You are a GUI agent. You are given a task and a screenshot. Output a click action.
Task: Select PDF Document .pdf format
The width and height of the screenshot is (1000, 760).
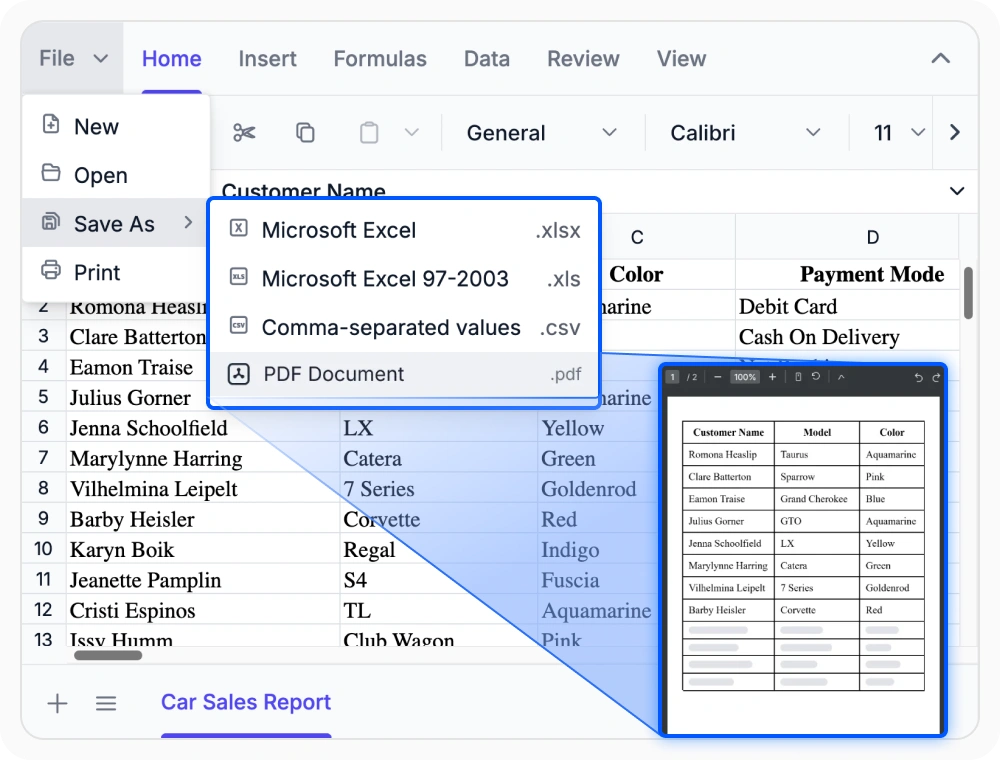(404, 374)
